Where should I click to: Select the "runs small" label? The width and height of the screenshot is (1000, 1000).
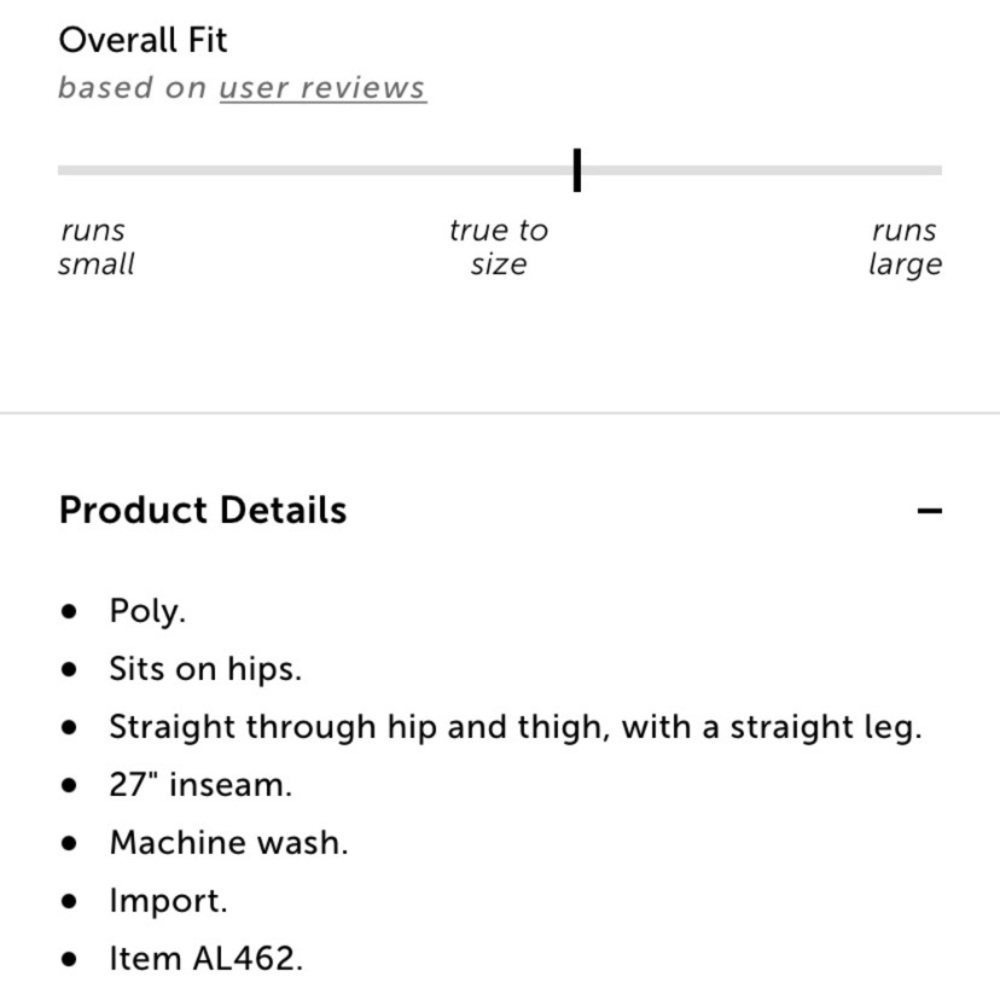click(96, 247)
